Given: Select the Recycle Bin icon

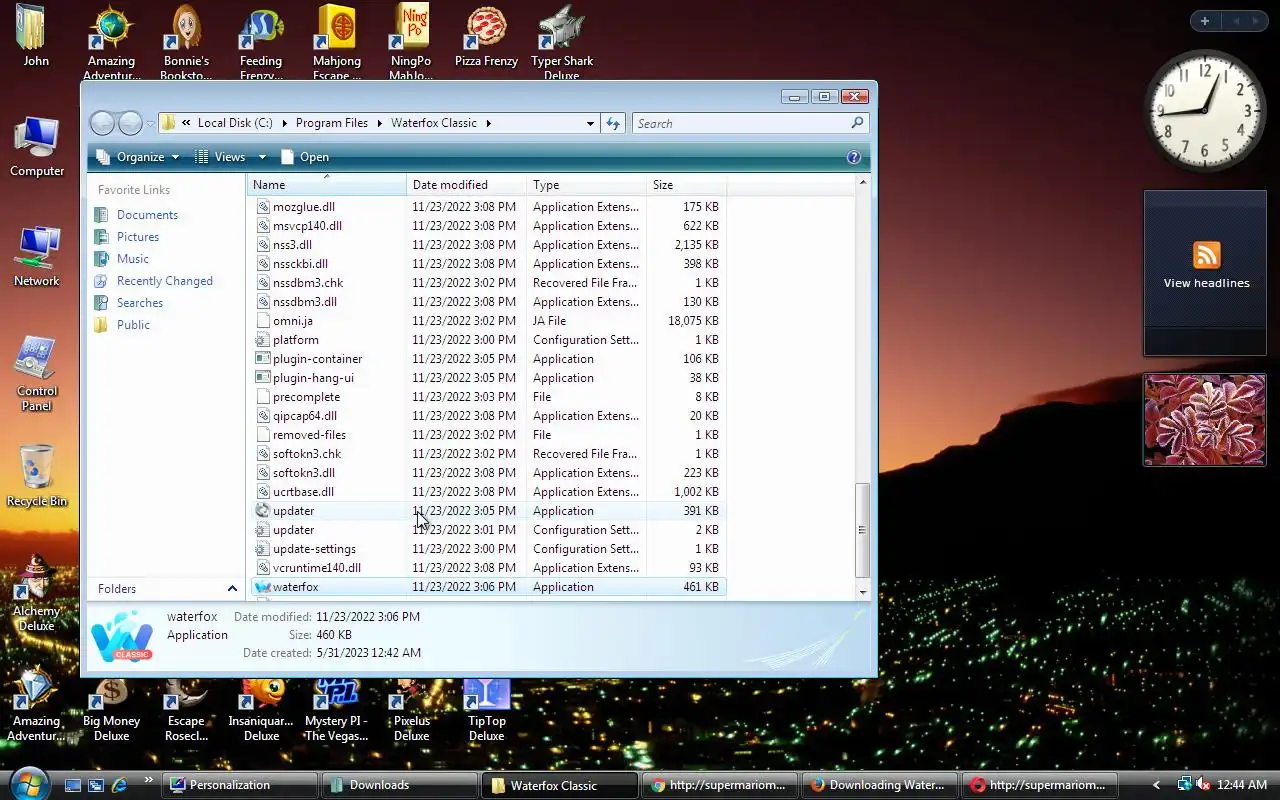Looking at the screenshot, I should 37,476.
